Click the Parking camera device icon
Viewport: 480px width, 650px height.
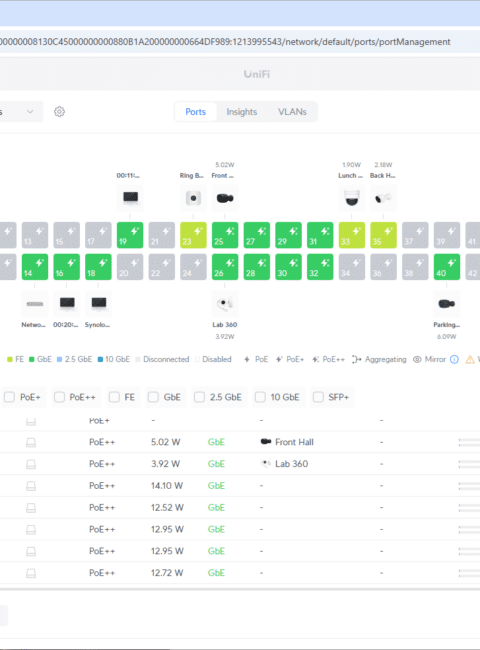pos(447,304)
